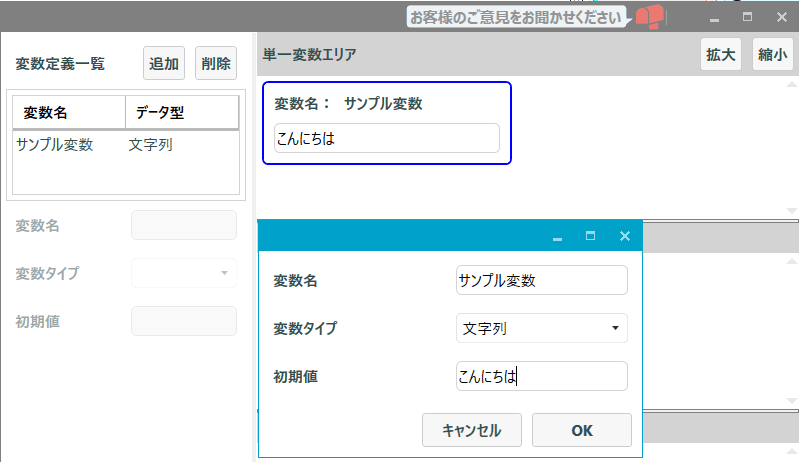
Task: Open the お客様のご意見をお聞かせください feedback banner
Action: pyautogui.click(x=516, y=17)
